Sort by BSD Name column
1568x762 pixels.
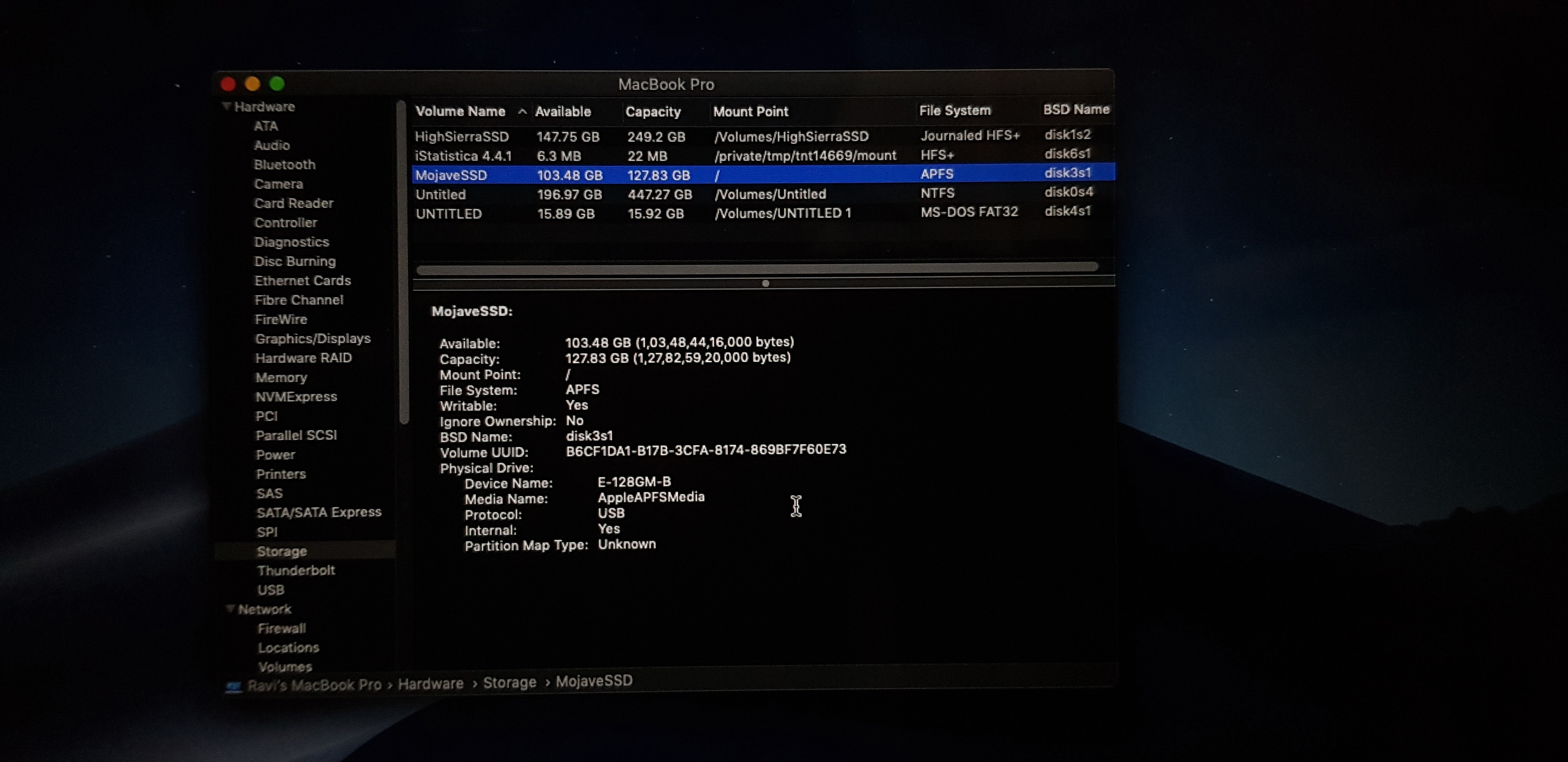1076,110
